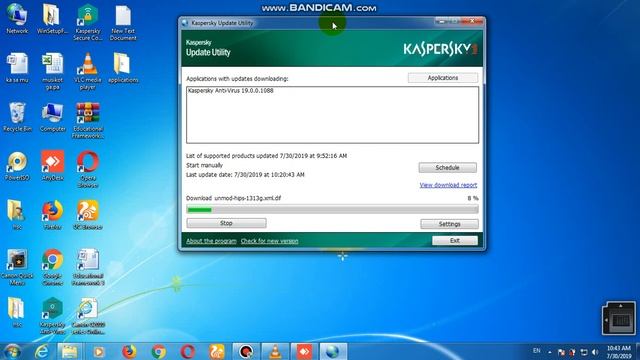
Task: Open the Network desktop icon
Action: coord(17,19)
